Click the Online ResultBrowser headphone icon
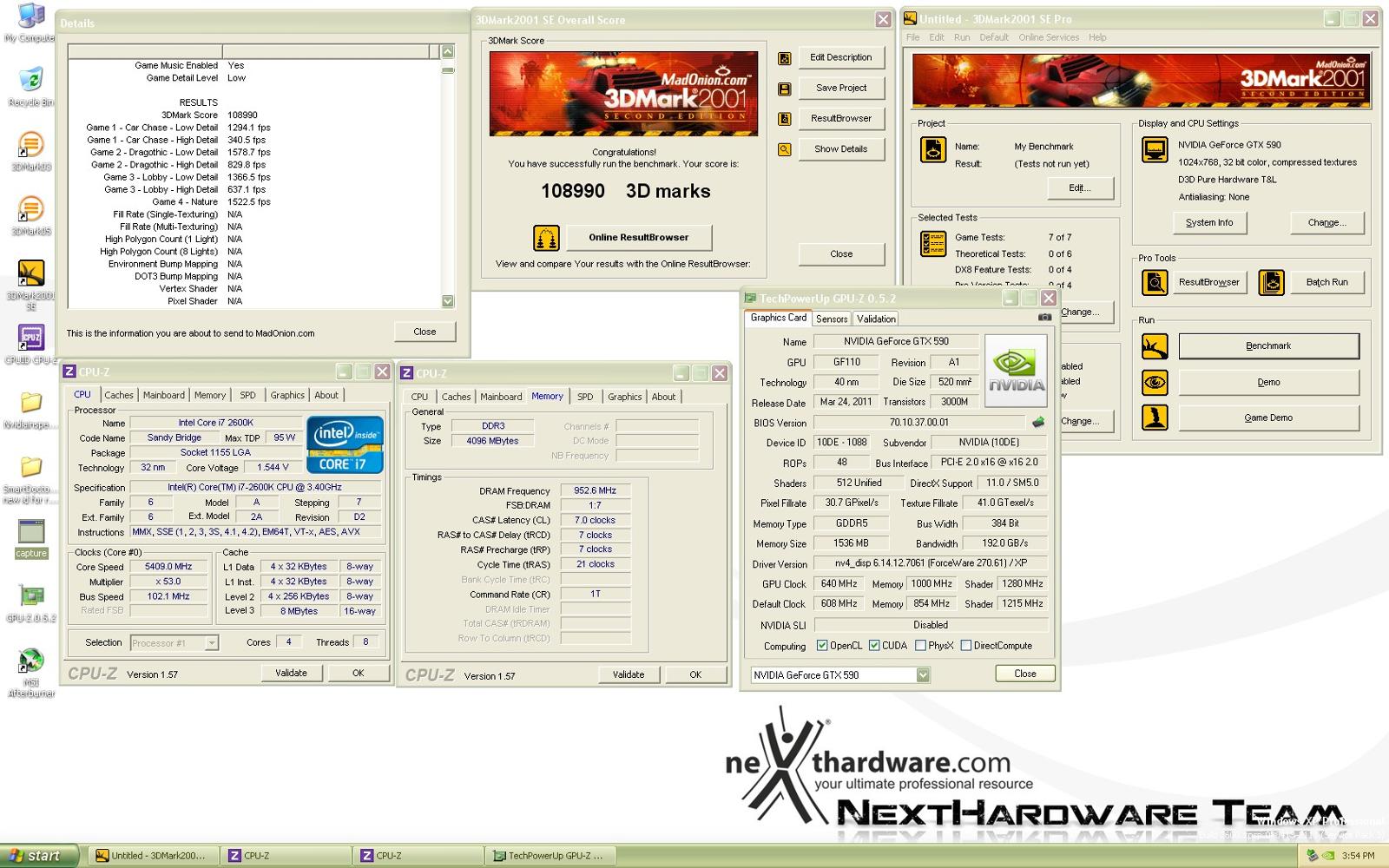This screenshot has height=868, width=1389. pos(546,237)
